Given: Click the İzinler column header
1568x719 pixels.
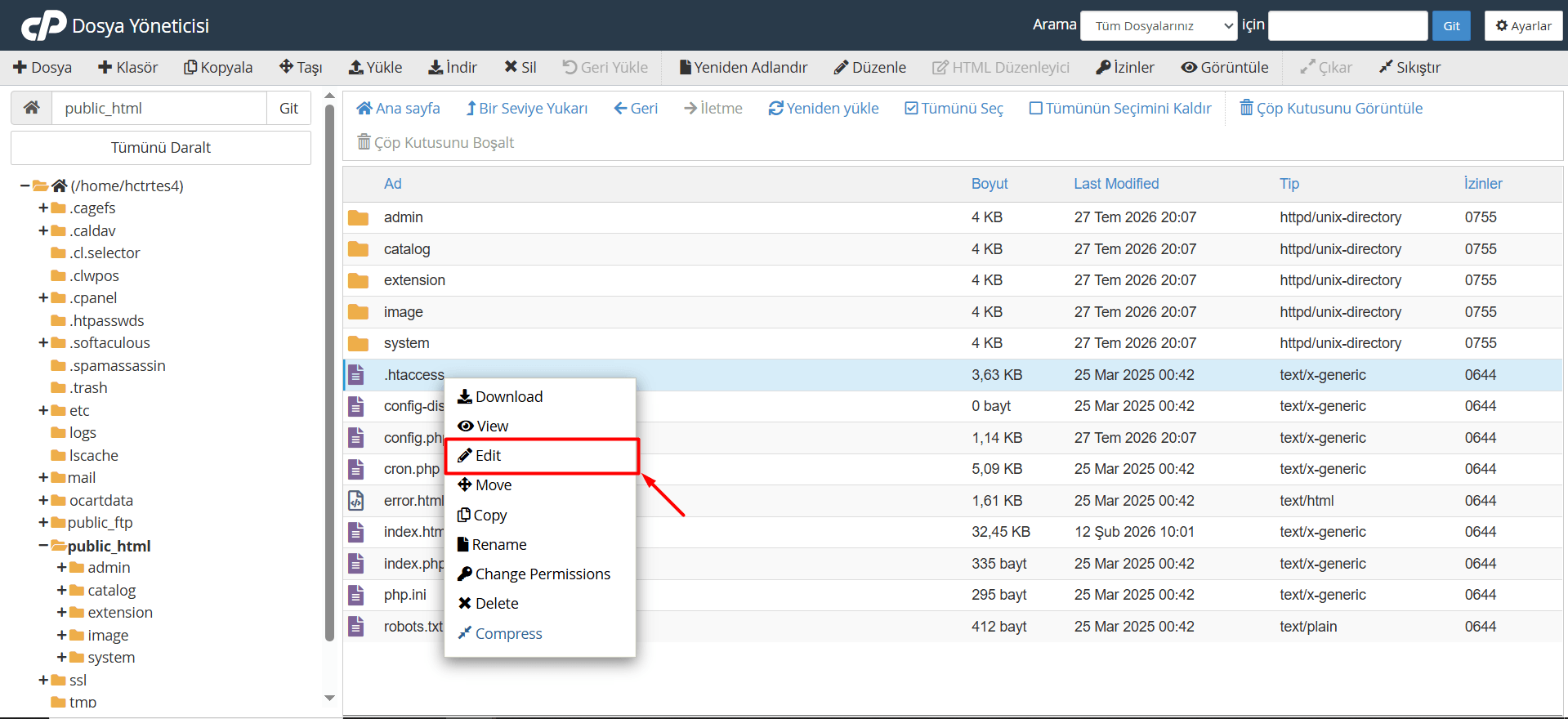Looking at the screenshot, I should coord(1483,184).
